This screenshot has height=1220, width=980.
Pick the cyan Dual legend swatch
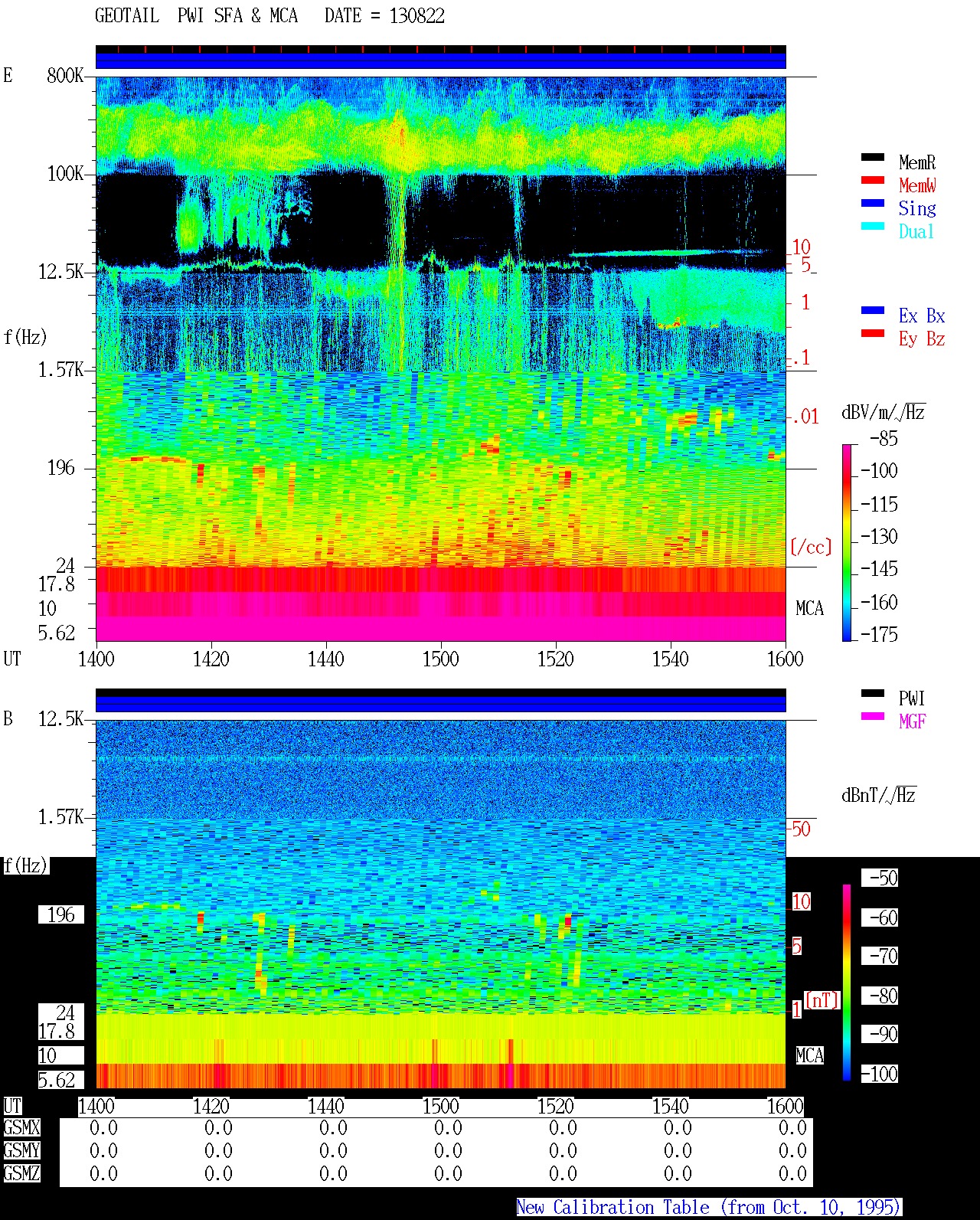click(873, 227)
